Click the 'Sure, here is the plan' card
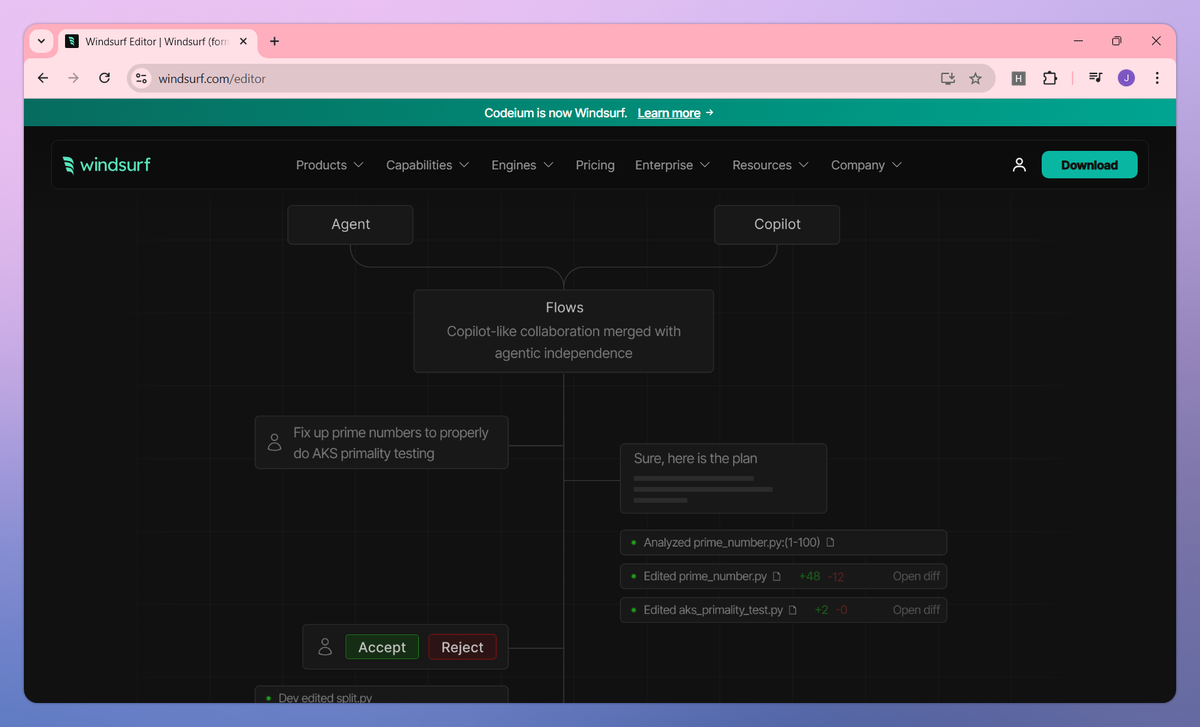This screenshot has width=1200, height=727. coord(723,478)
